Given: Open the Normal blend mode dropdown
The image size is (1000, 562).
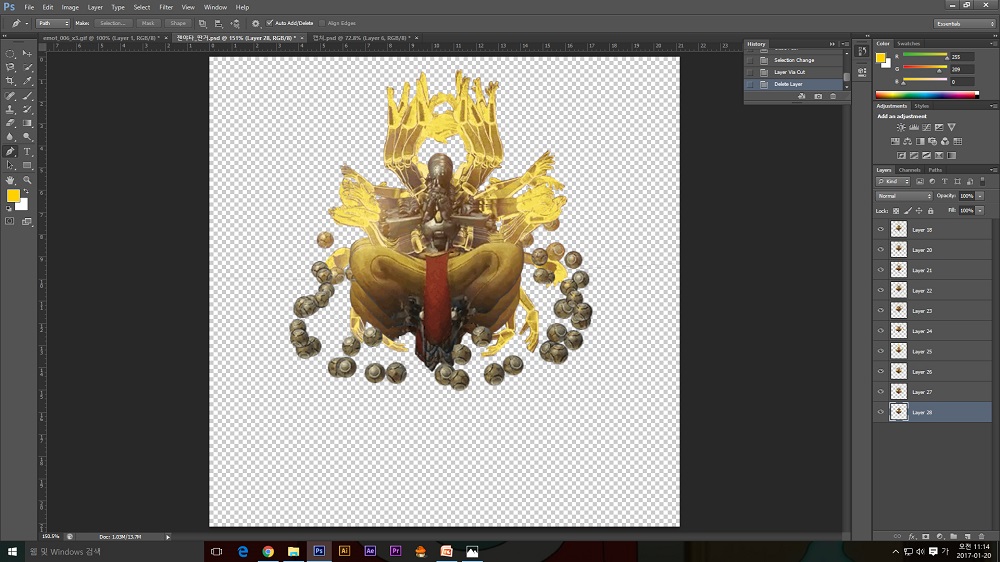Looking at the screenshot, I should click(904, 196).
